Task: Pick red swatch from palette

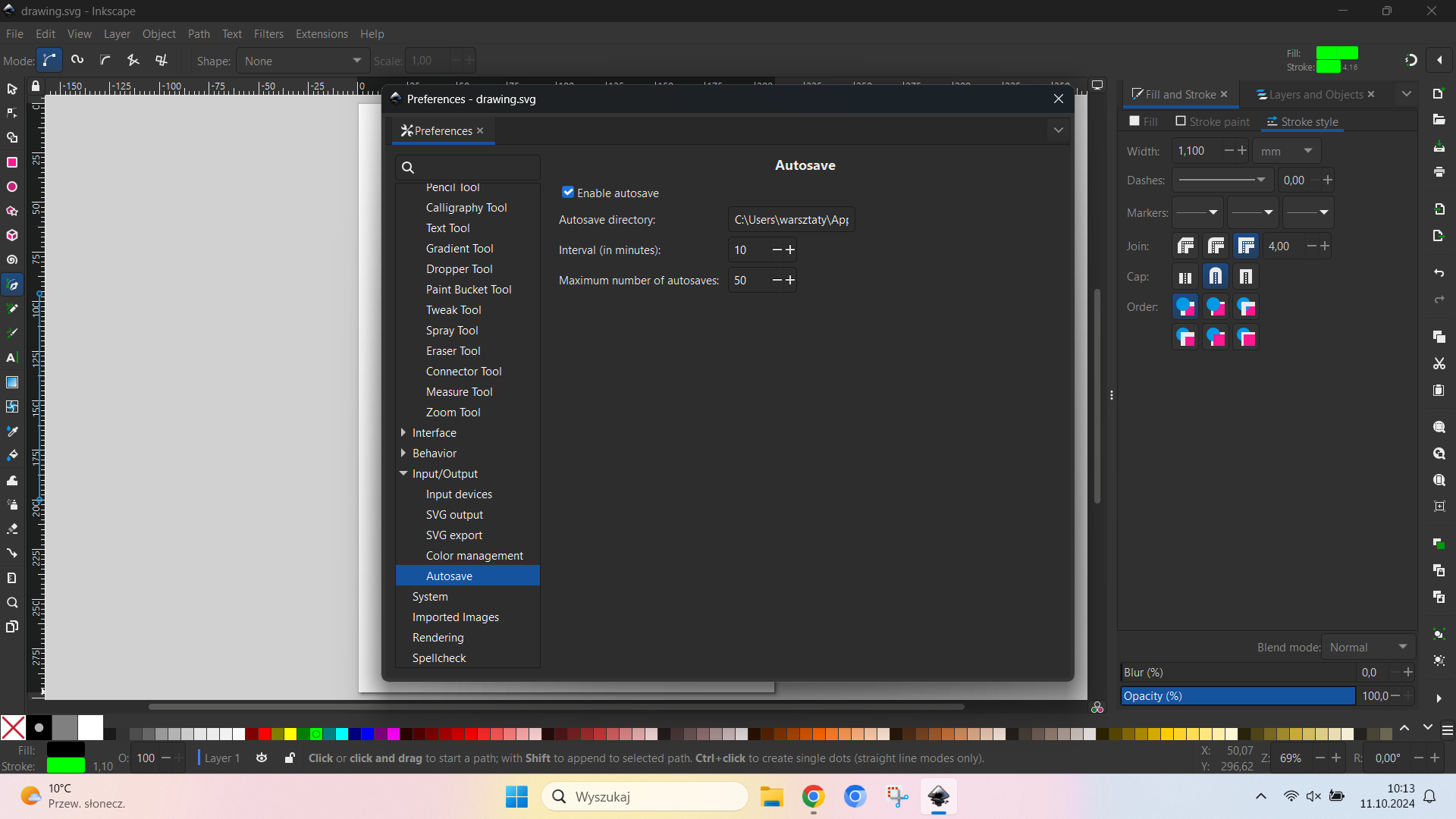Action: click(x=265, y=733)
